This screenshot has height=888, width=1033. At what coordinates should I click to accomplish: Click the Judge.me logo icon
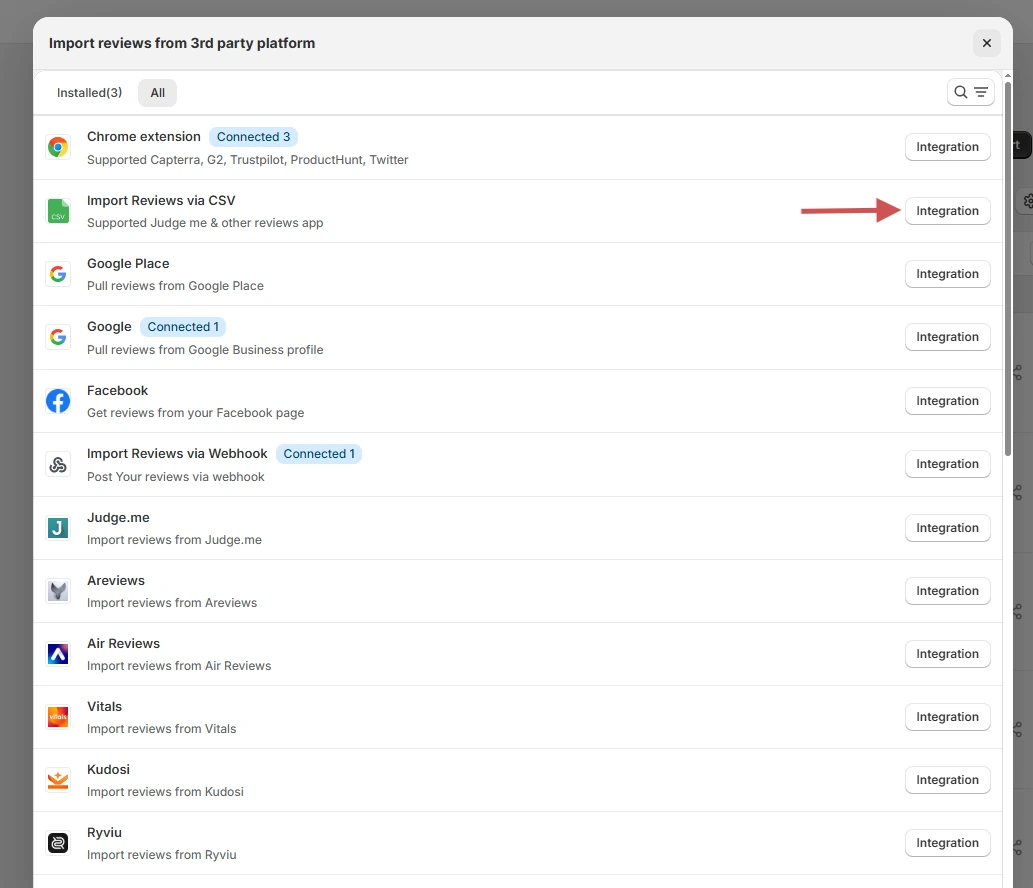pyautogui.click(x=58, y=528)
